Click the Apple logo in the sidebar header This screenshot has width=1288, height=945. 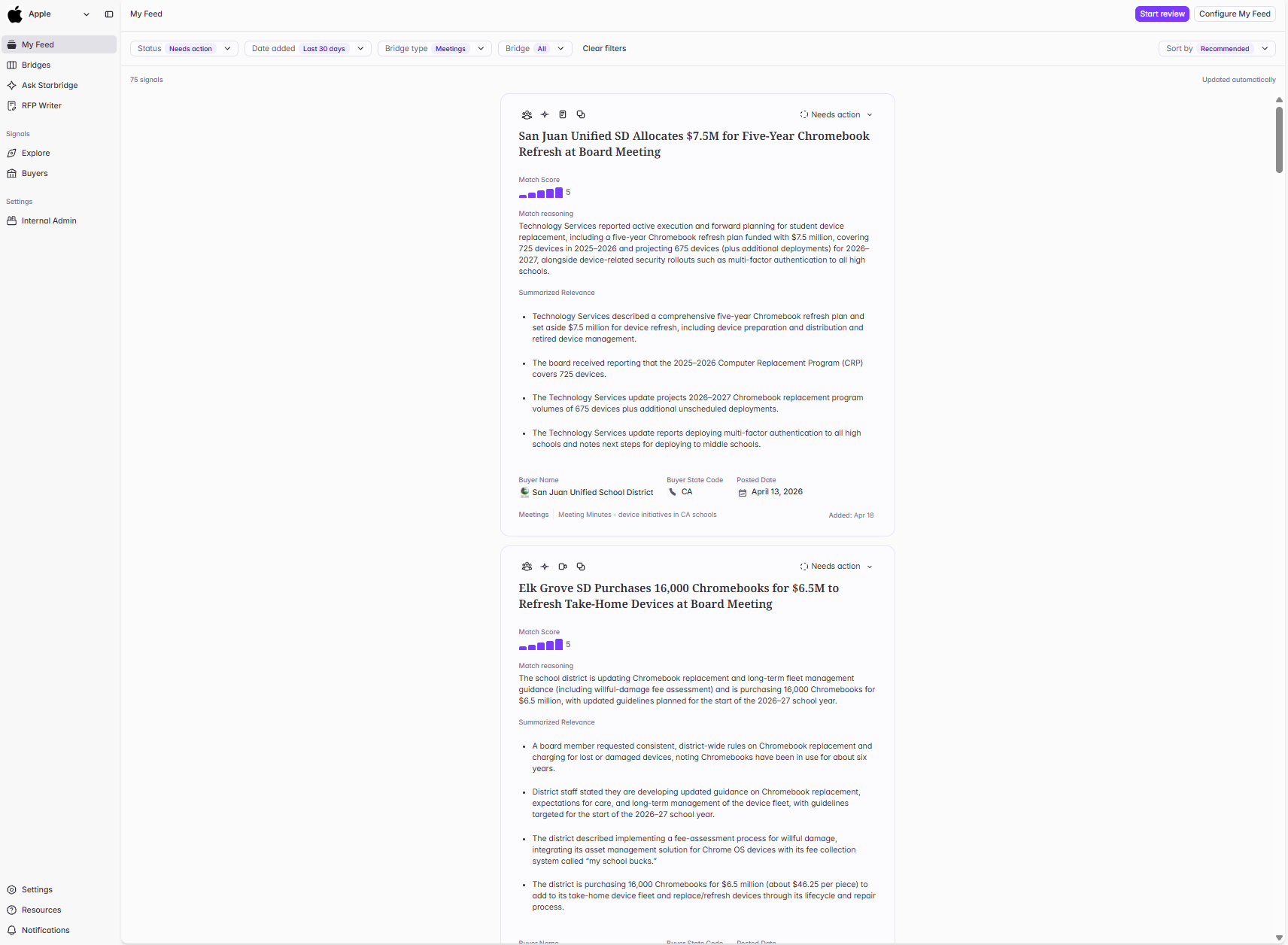click(15, 14)
